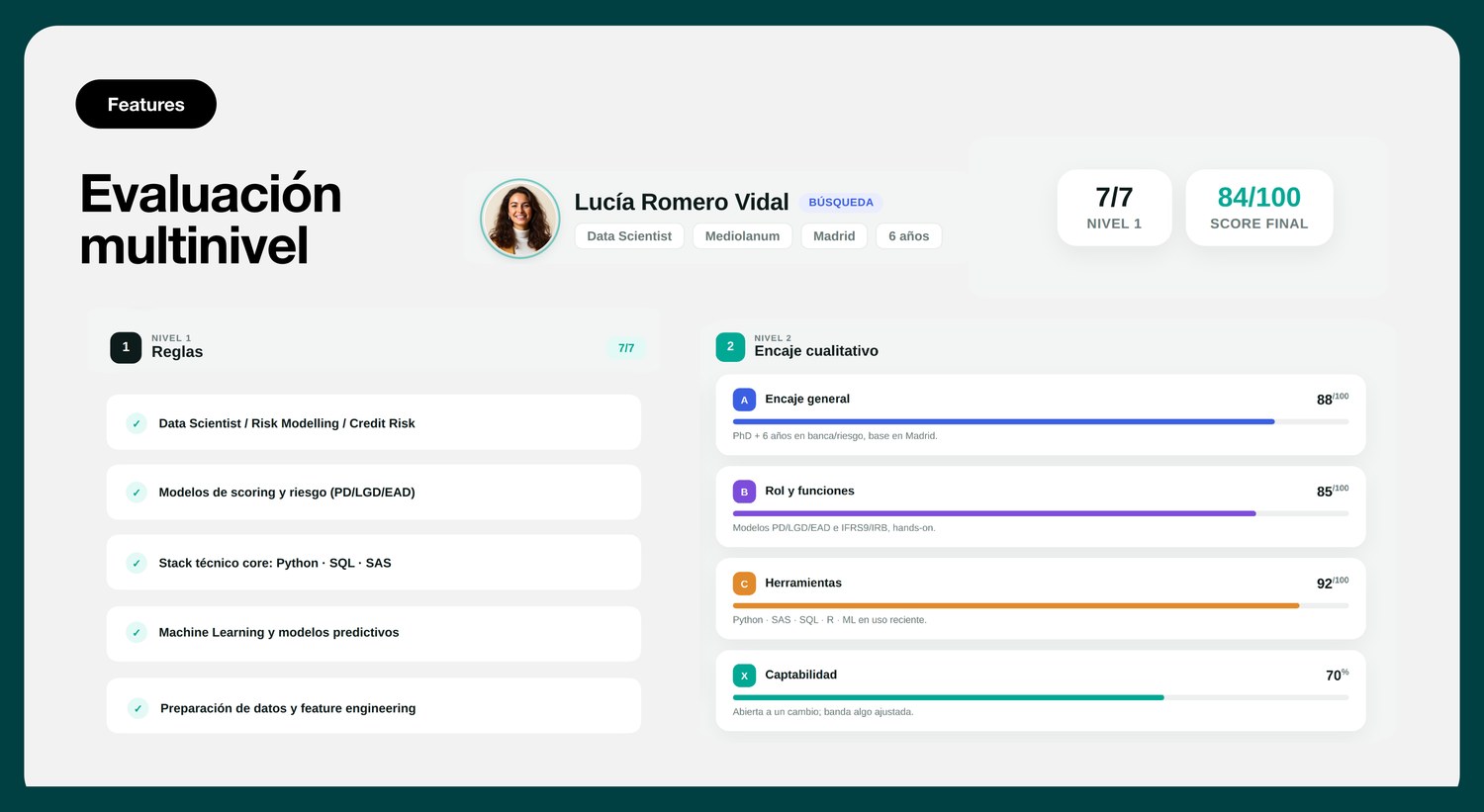Toggle check for Machine Learning y modelos predictivos
1484x812 pixels.
pos(137,632)
